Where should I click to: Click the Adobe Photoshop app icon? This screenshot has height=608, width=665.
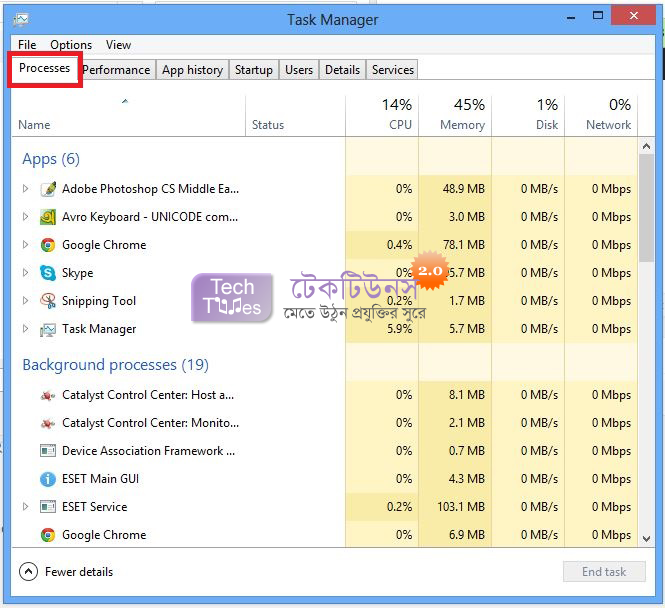tap(48, 189)
